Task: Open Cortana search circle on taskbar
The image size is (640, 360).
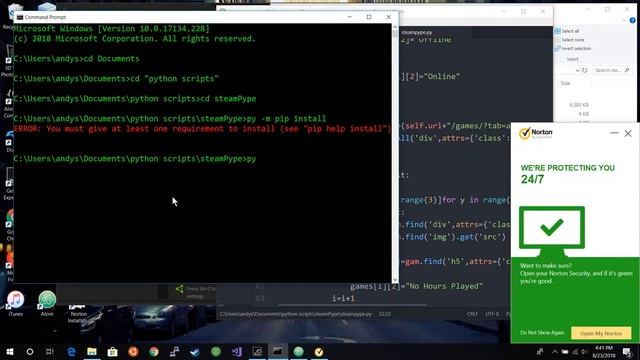Action: click(30, 351)
